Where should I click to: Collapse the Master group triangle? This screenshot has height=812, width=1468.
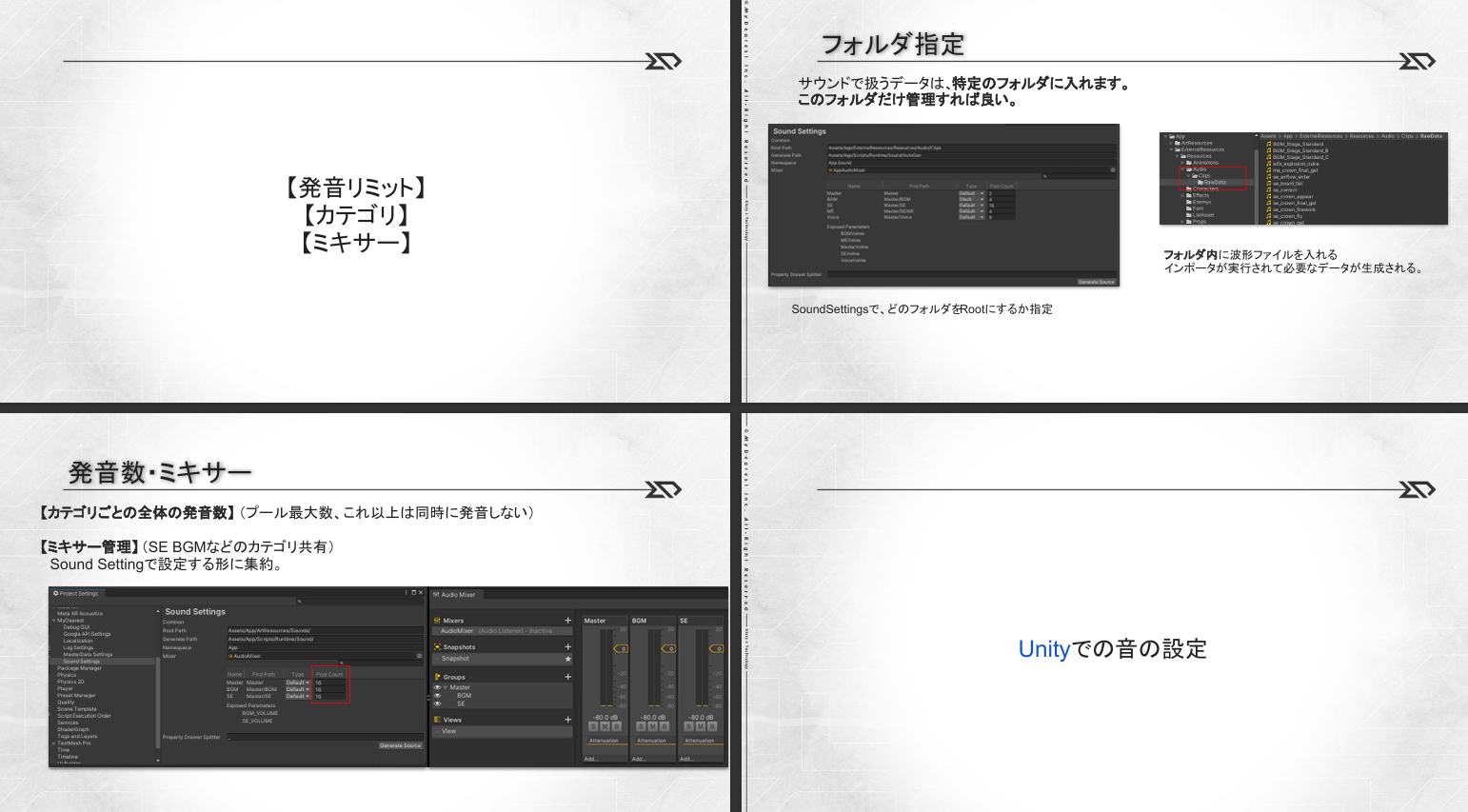pyautogui.click(x=444, y=687)
